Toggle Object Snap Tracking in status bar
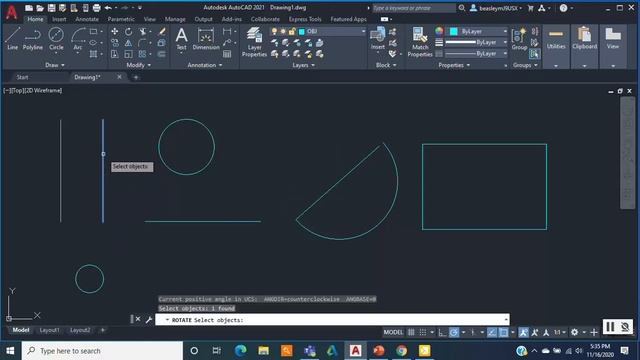The height and width of the screenshot is (360, 640). coord(492,332)
